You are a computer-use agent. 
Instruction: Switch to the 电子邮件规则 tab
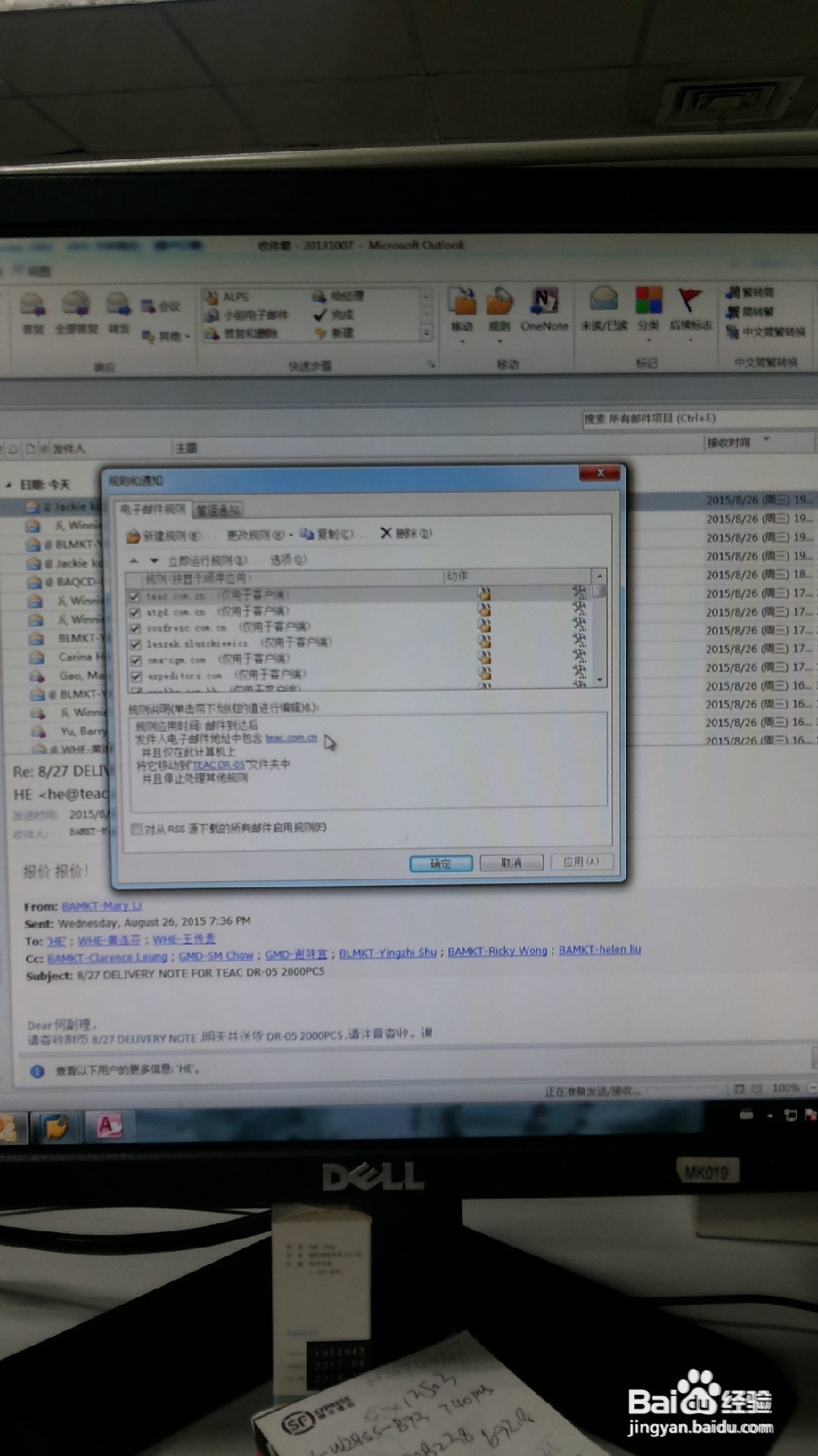[x=152, y=509]
